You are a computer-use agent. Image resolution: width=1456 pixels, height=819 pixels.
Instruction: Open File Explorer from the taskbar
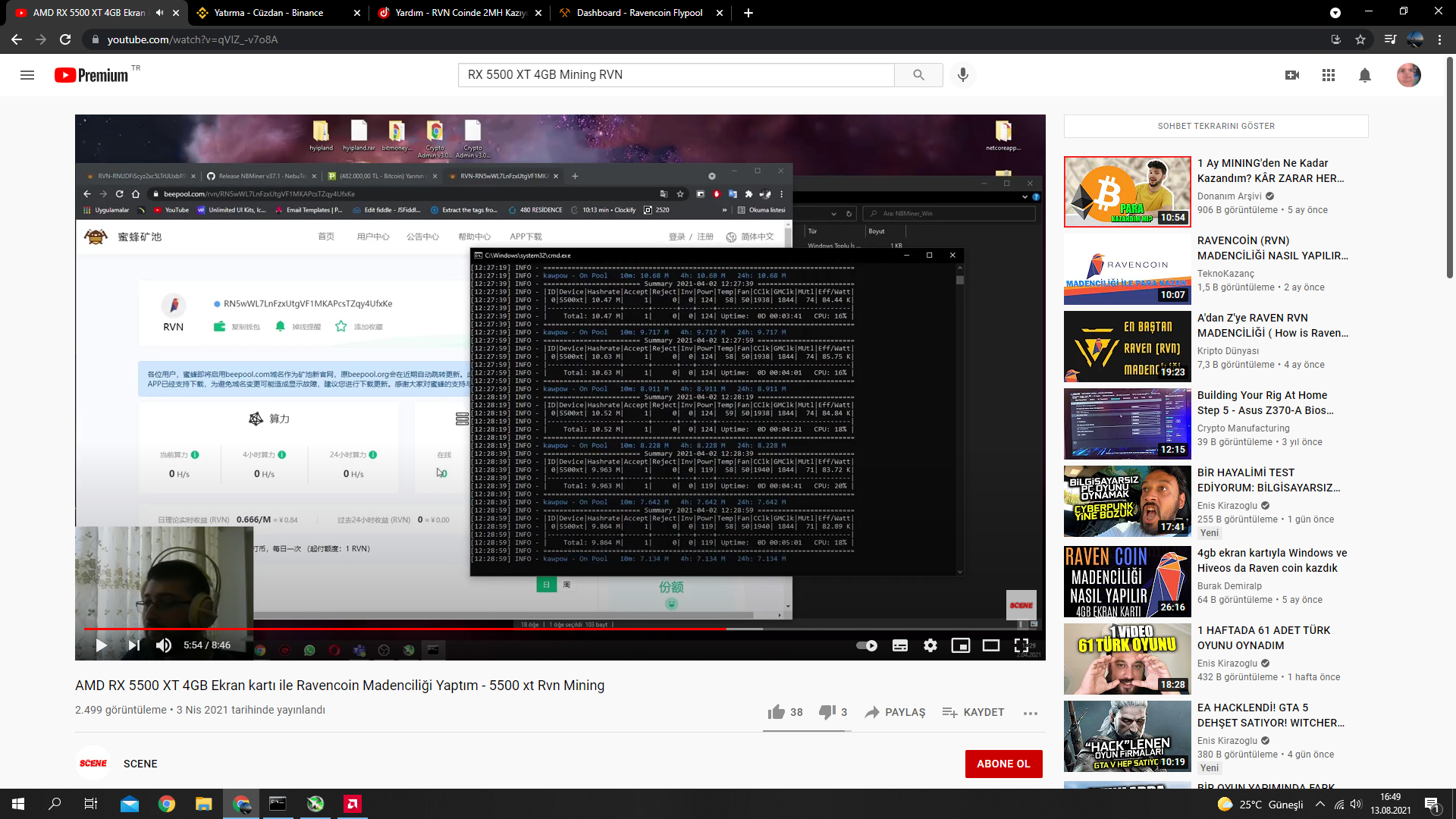click(204, 804)
